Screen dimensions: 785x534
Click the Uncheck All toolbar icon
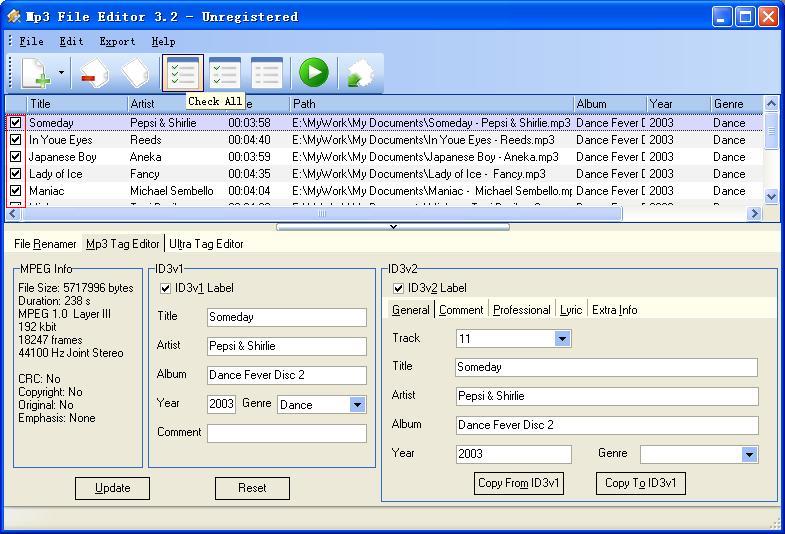[267, 74]
